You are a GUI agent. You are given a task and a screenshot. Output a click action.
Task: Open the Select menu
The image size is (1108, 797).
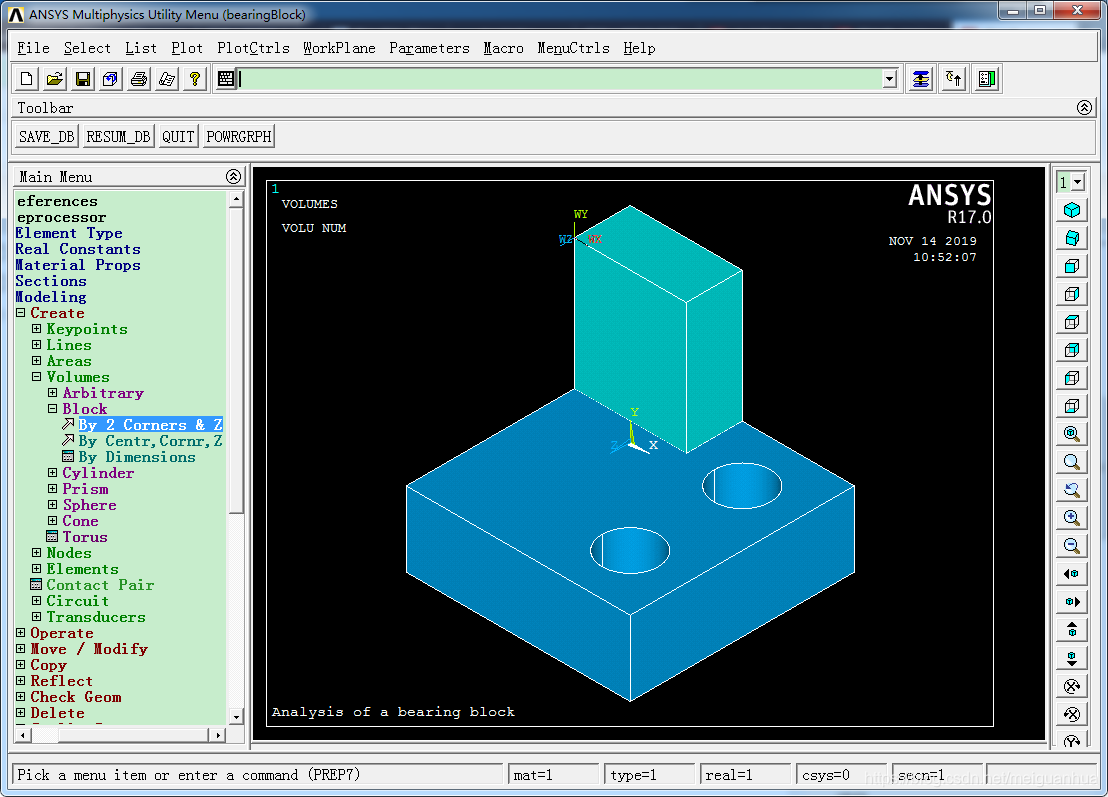coord(87,48)
